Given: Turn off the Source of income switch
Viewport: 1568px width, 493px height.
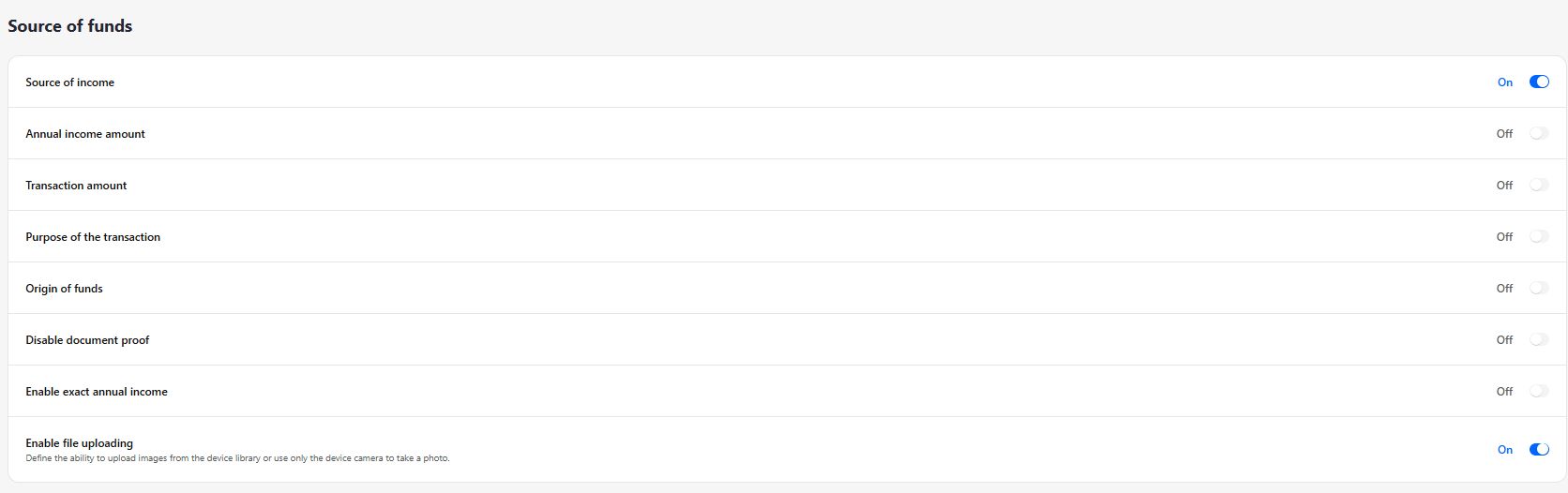Looking at the screenshot, I should 1539,82.
